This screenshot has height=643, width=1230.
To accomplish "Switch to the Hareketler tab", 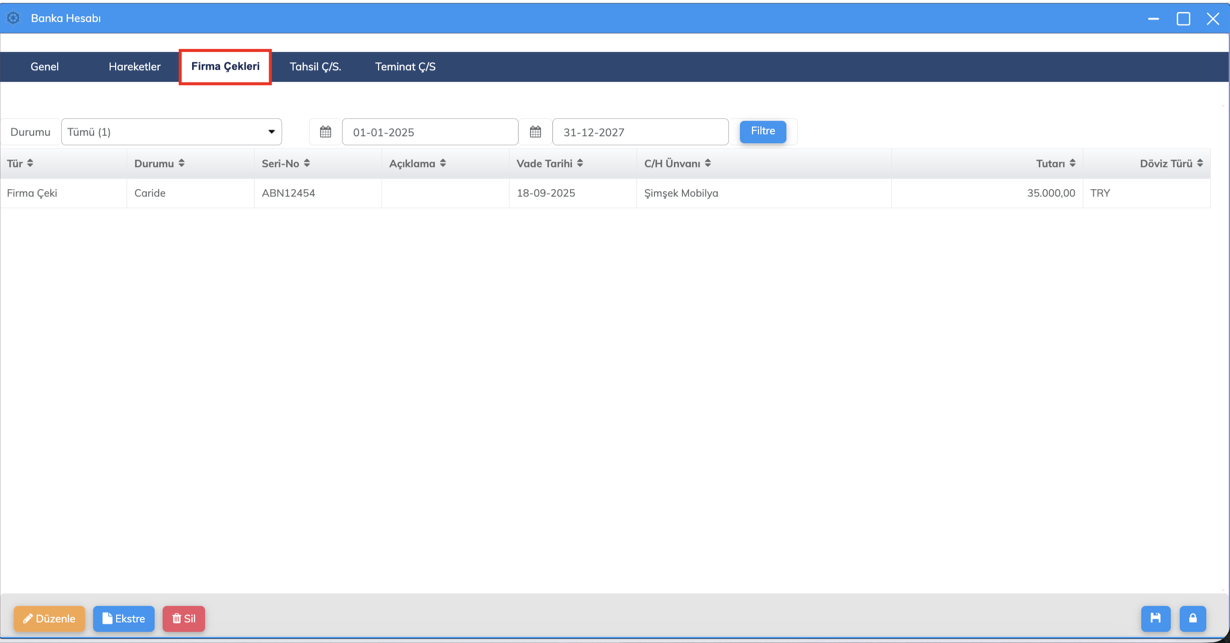I will (x=134, y=67).
